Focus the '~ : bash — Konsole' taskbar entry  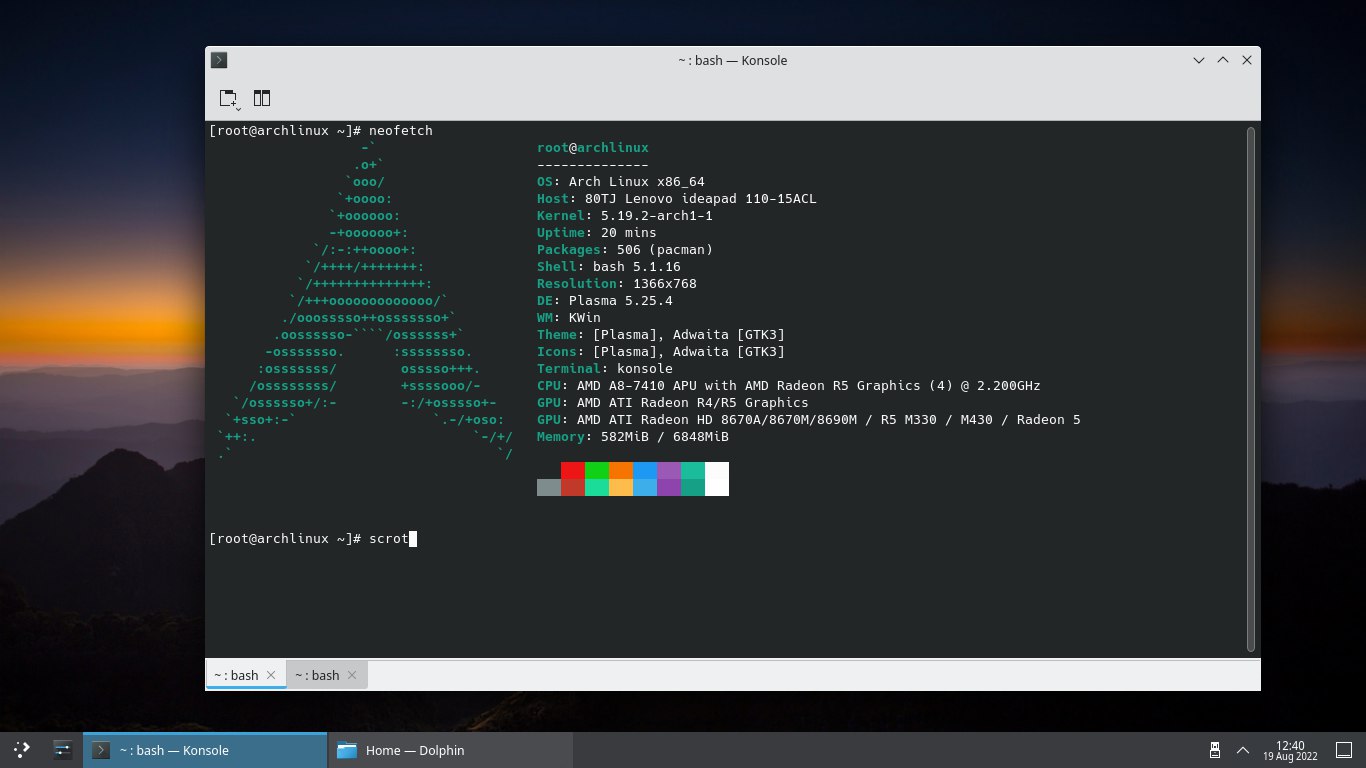click(205, 750)
